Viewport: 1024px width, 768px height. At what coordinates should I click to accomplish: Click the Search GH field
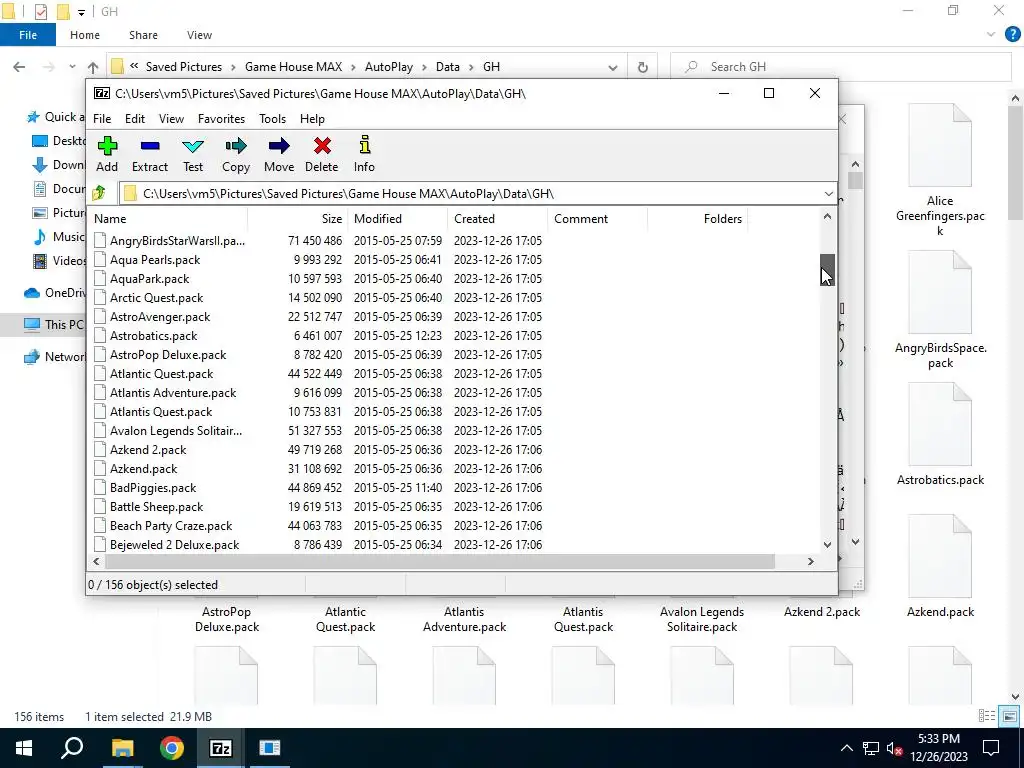pos(841,67)
